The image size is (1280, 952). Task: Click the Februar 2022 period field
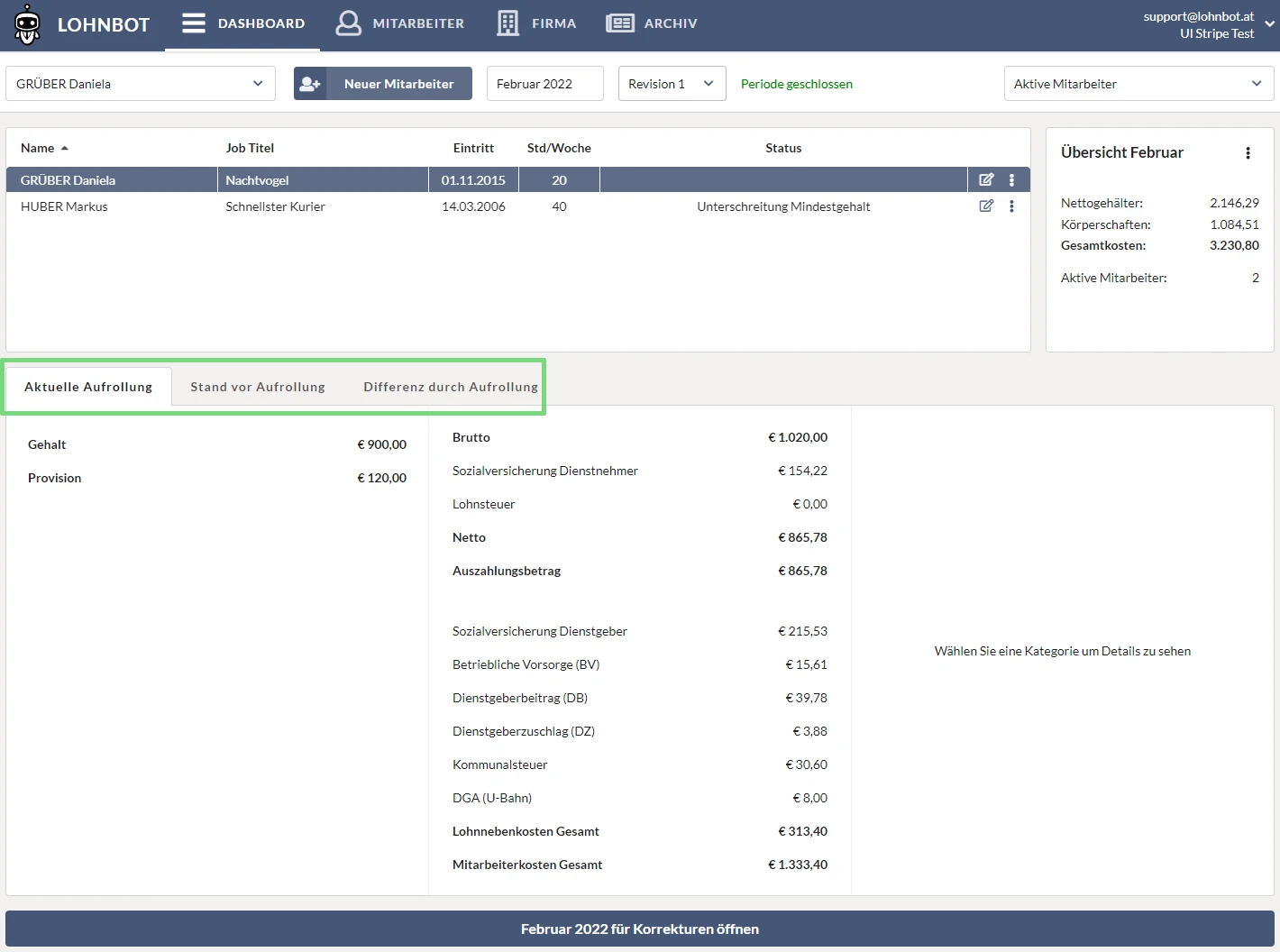pos(545,84)
